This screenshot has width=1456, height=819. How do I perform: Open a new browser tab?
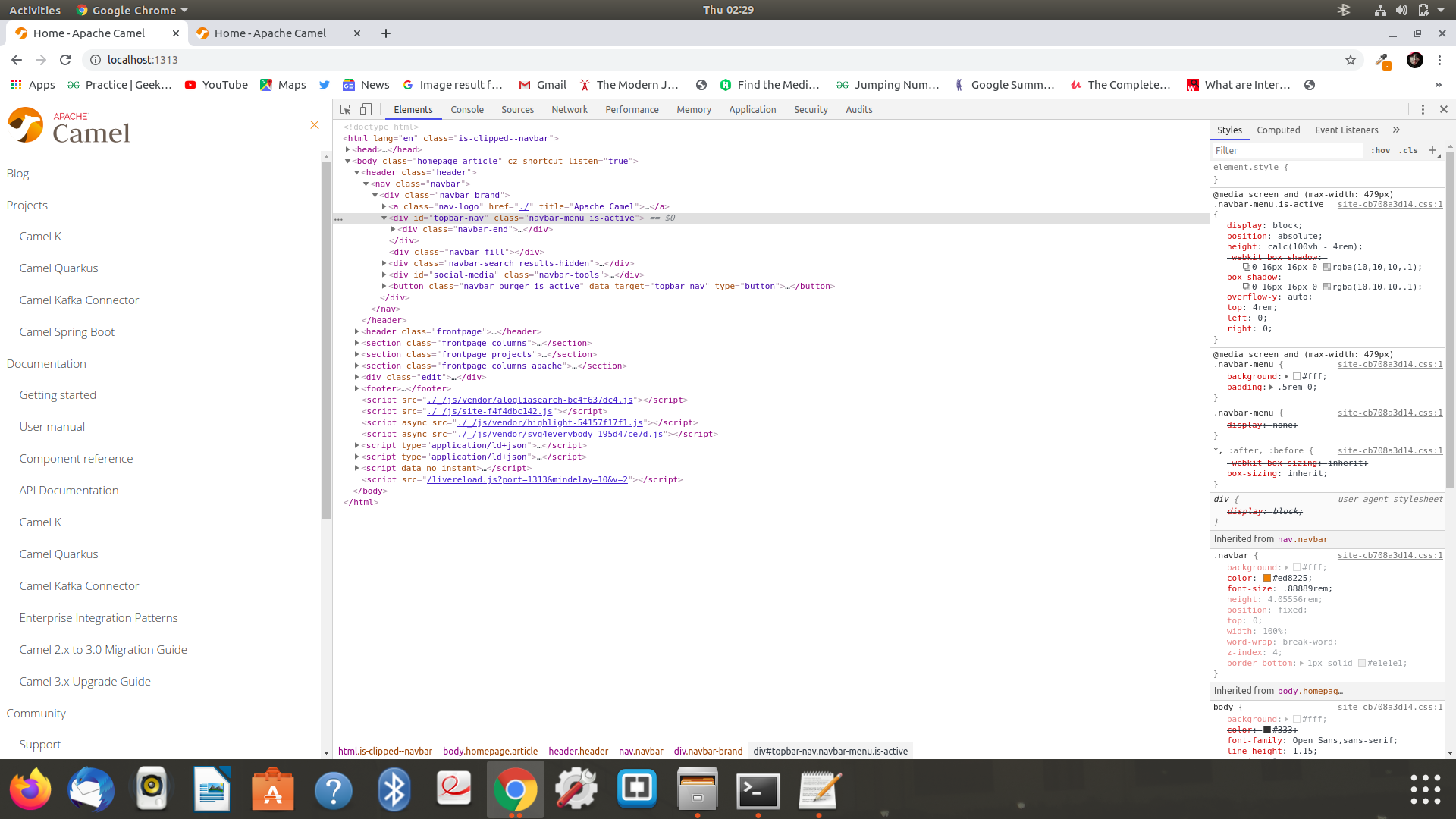tap(386, 33)
